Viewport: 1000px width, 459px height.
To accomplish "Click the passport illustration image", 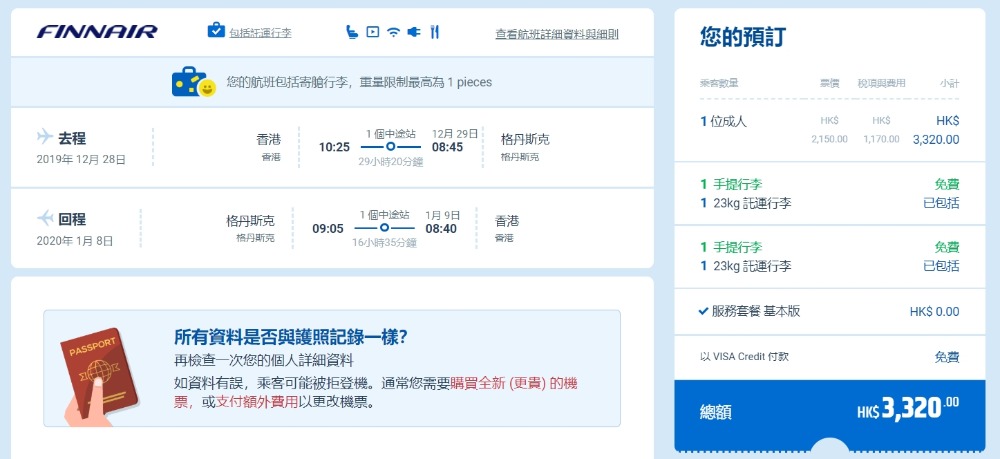I will pyautogui.click(x=98, y=376).
